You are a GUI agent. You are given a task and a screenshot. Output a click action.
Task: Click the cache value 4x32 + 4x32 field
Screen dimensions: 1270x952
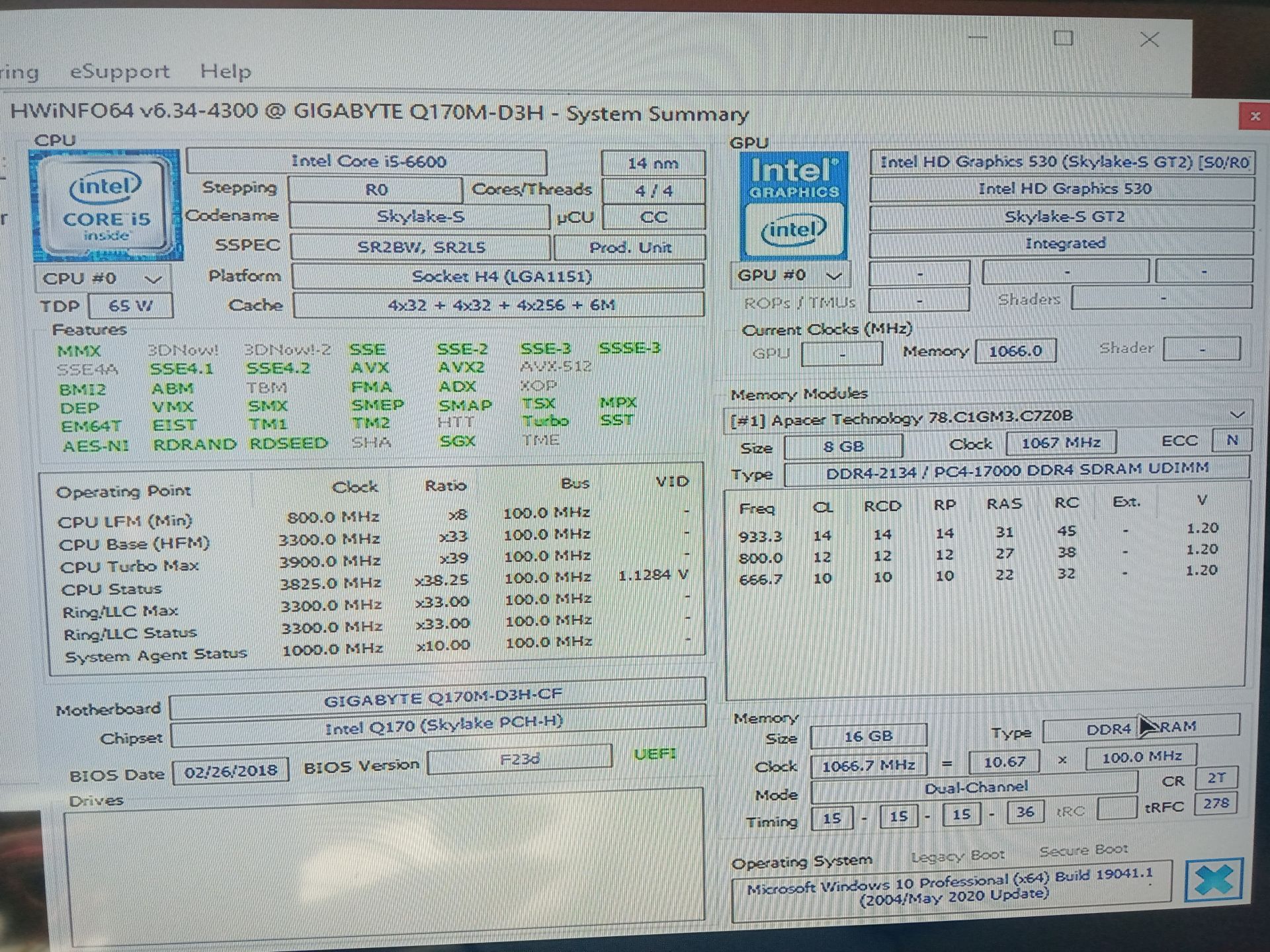click(x=499, y=305)
